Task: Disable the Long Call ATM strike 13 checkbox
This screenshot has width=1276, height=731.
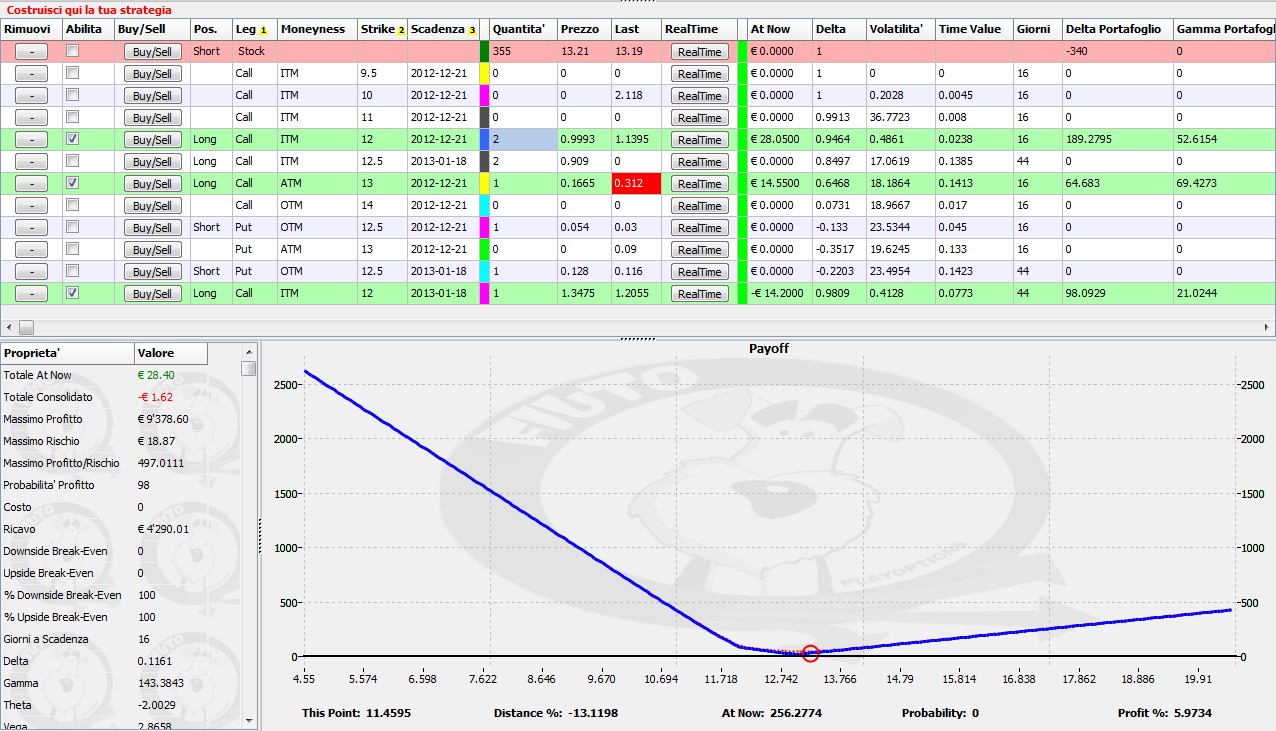Action: [72, 183]
